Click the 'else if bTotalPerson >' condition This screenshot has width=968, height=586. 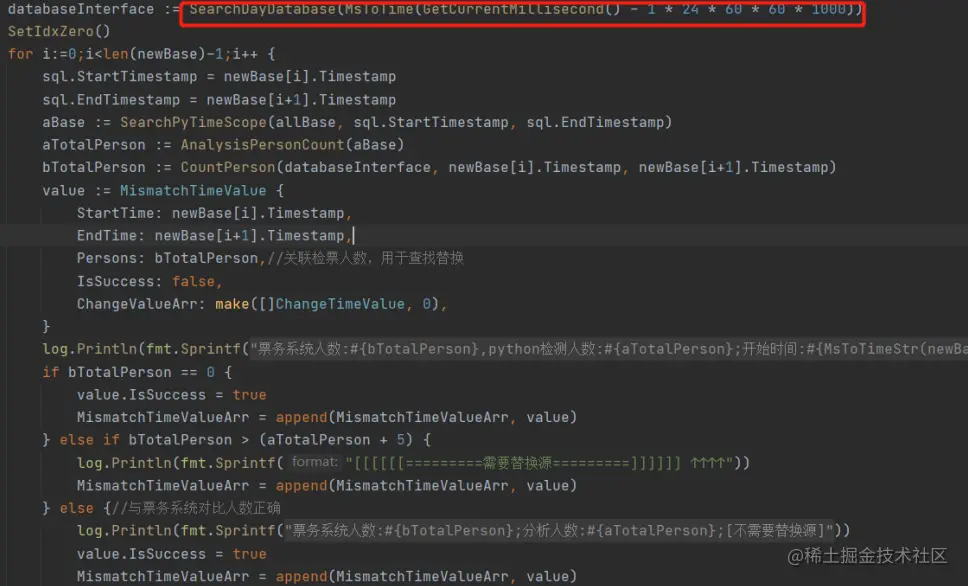pos(154,440)
